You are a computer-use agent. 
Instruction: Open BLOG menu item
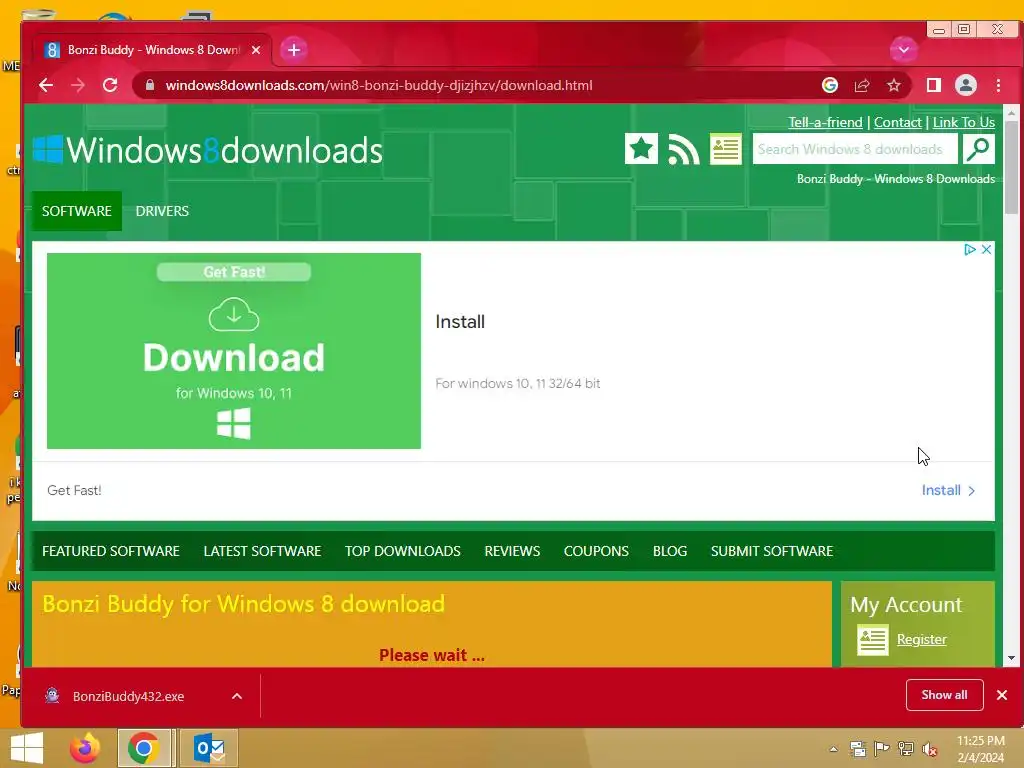pos(670,551)
